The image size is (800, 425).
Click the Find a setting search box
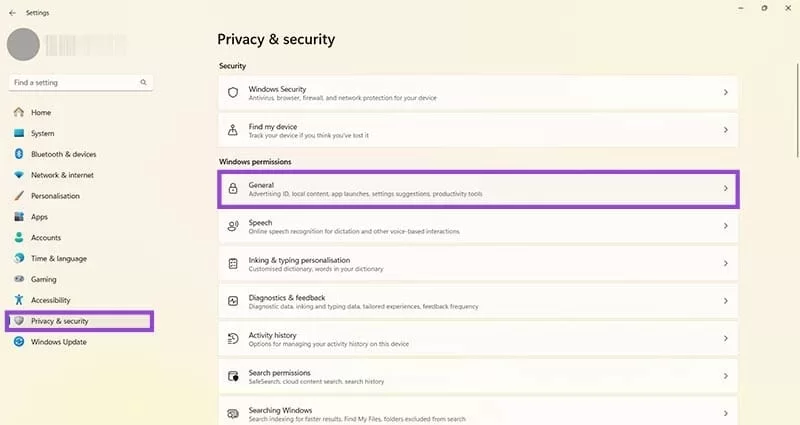click(75, 83)
